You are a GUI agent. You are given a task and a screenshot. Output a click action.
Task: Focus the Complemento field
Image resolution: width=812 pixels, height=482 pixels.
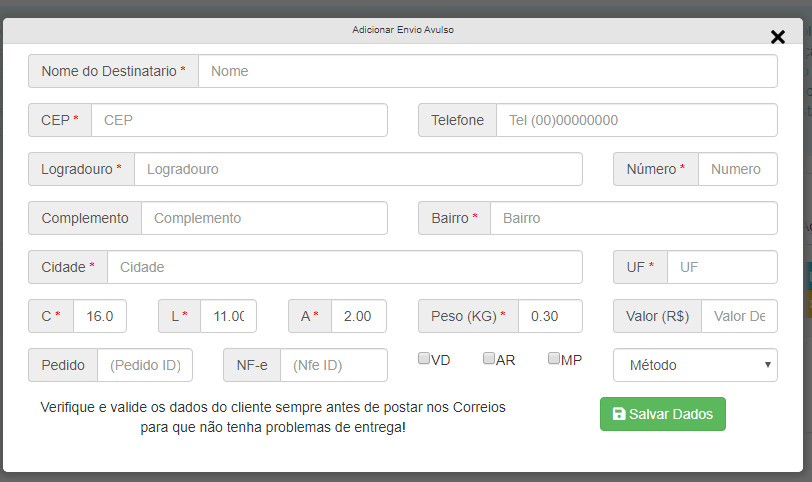(264, 218)
